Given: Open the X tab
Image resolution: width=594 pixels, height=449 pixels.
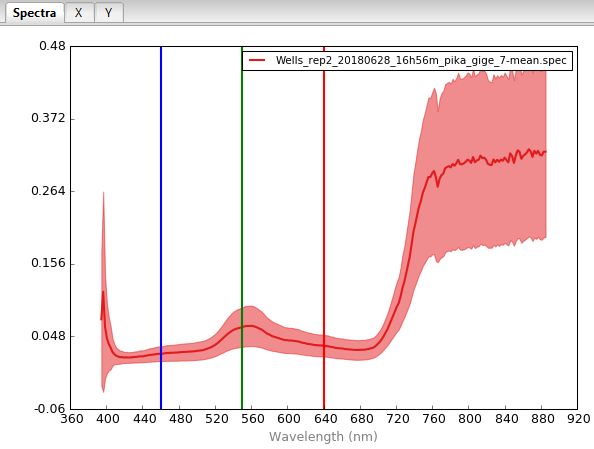Looking at the screenshot, I should (x=79, y=13).
